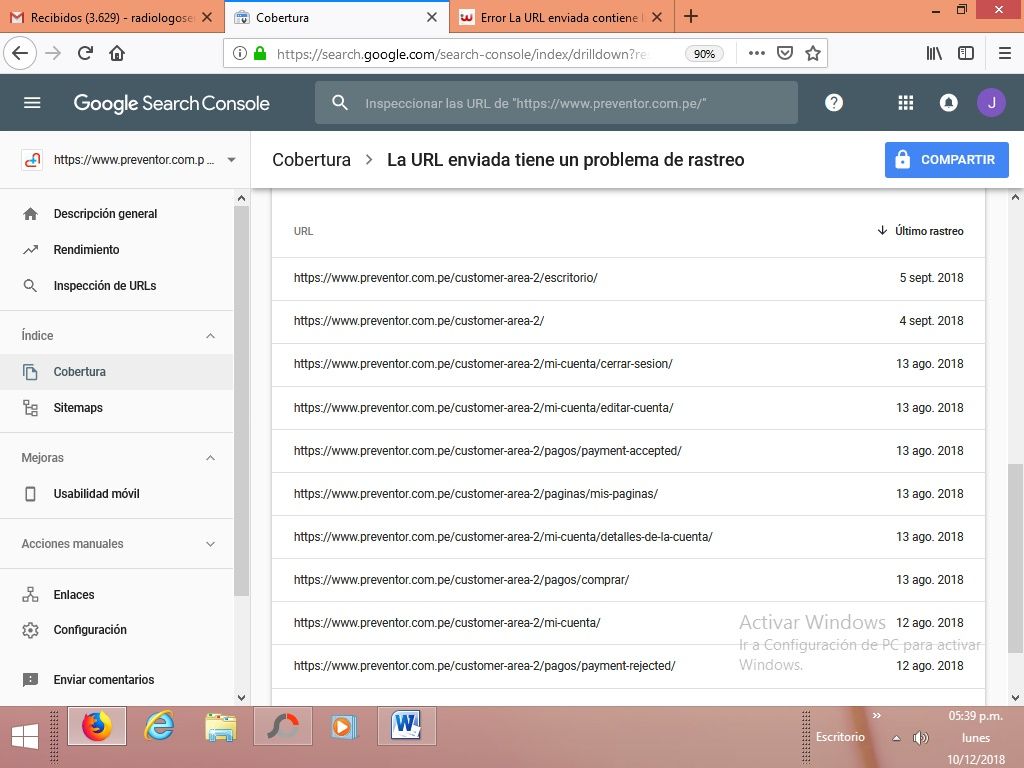Collapse the Índice section
This screenshot has width=1024, height=768.
[x=210, y=336]
